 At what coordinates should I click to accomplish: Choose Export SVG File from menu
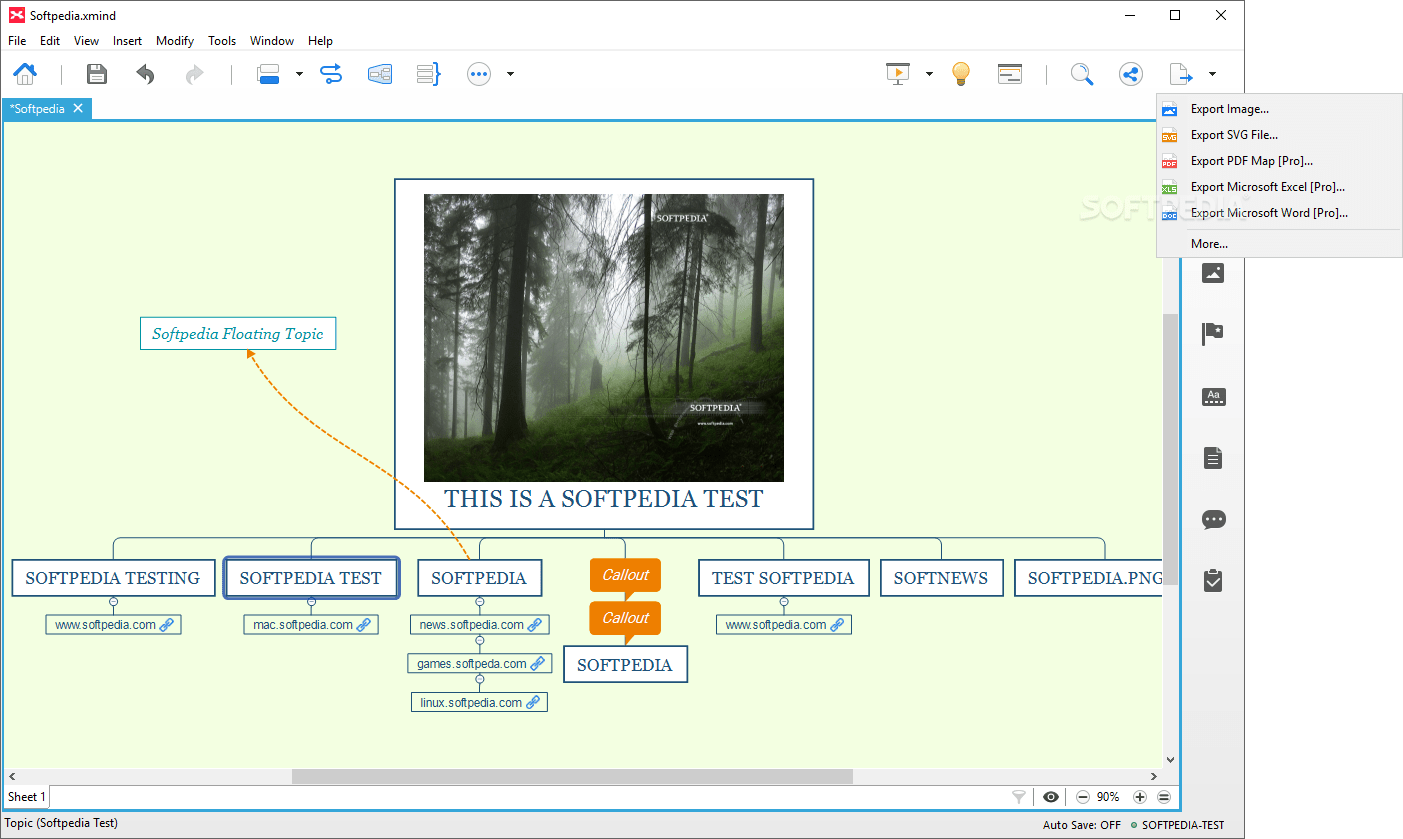(1233, 134)
